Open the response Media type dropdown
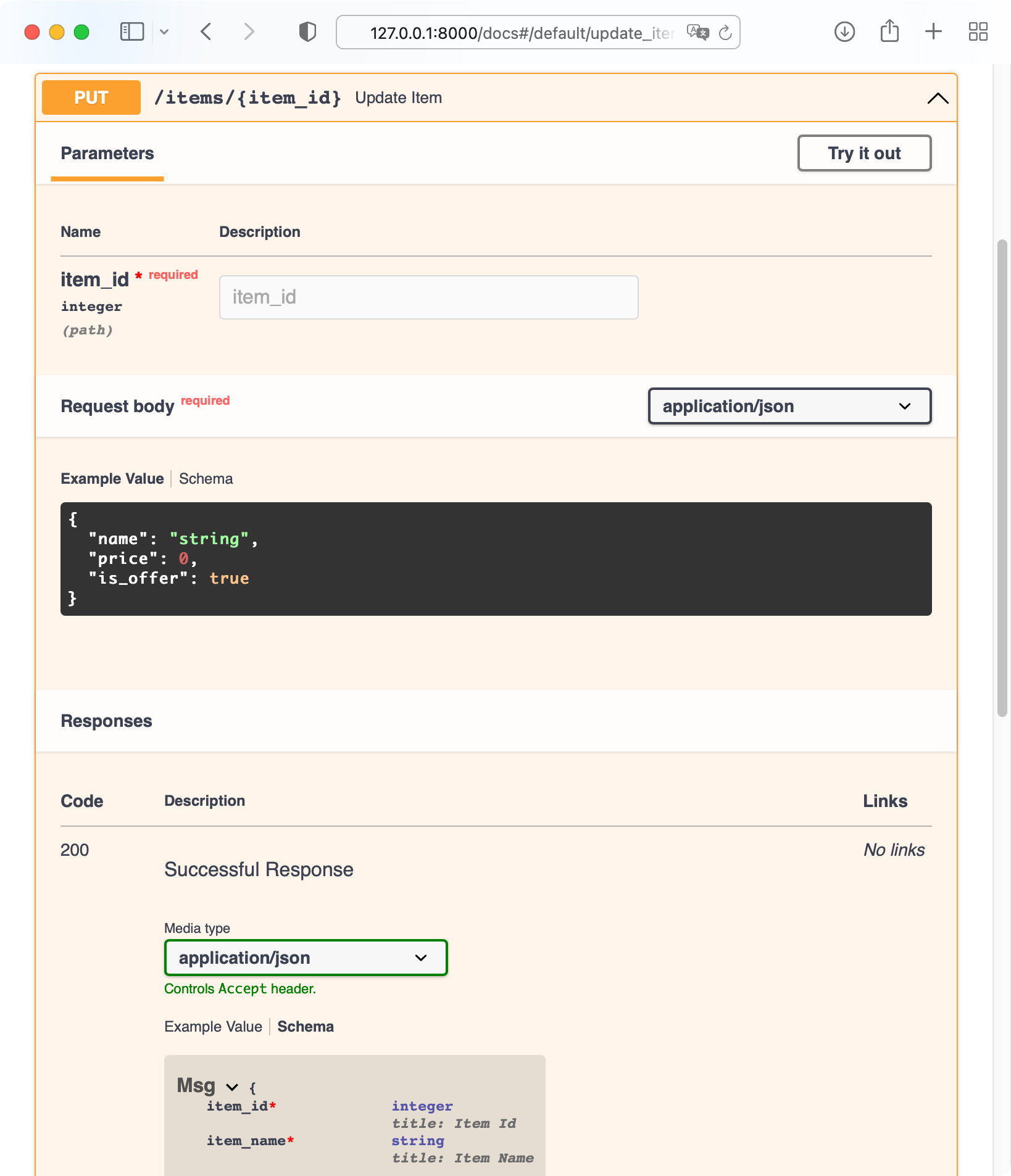 (x=306, y=958)
